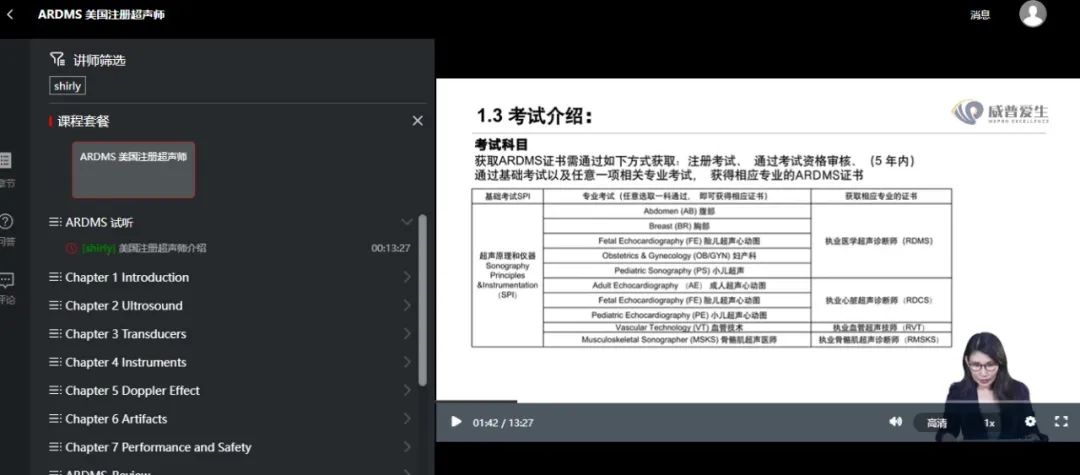This screenshot has height=475, width=1080.
Task: Open Chapter 5 Doppler Effect row
Action: [231, 390]
